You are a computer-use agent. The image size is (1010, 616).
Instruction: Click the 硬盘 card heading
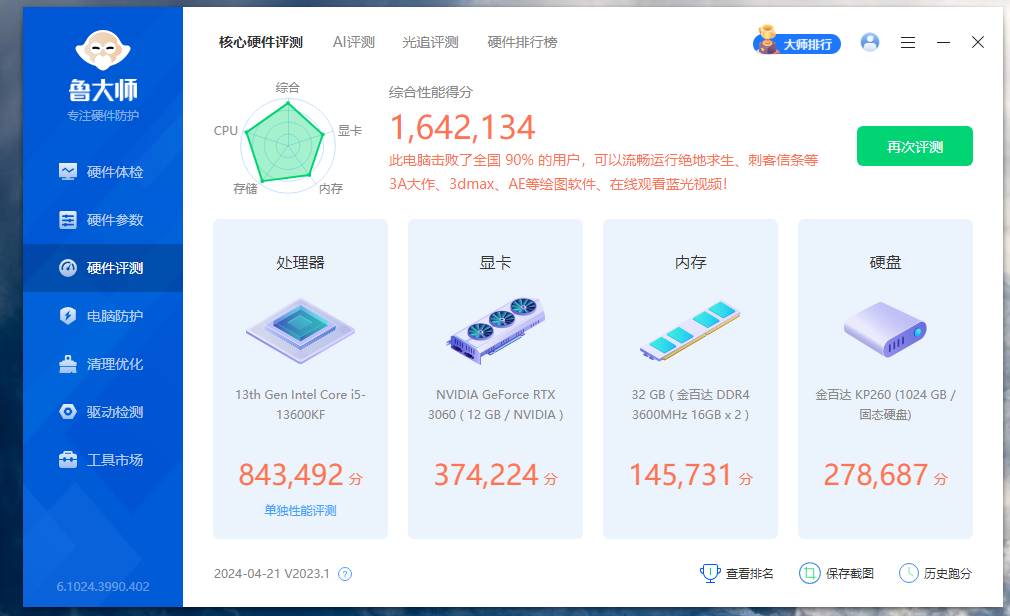[x=885, y=262]
